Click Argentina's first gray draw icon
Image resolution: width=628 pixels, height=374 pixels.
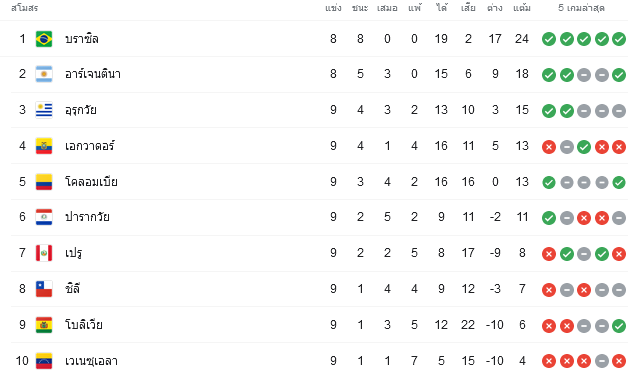tap(584, 75)
